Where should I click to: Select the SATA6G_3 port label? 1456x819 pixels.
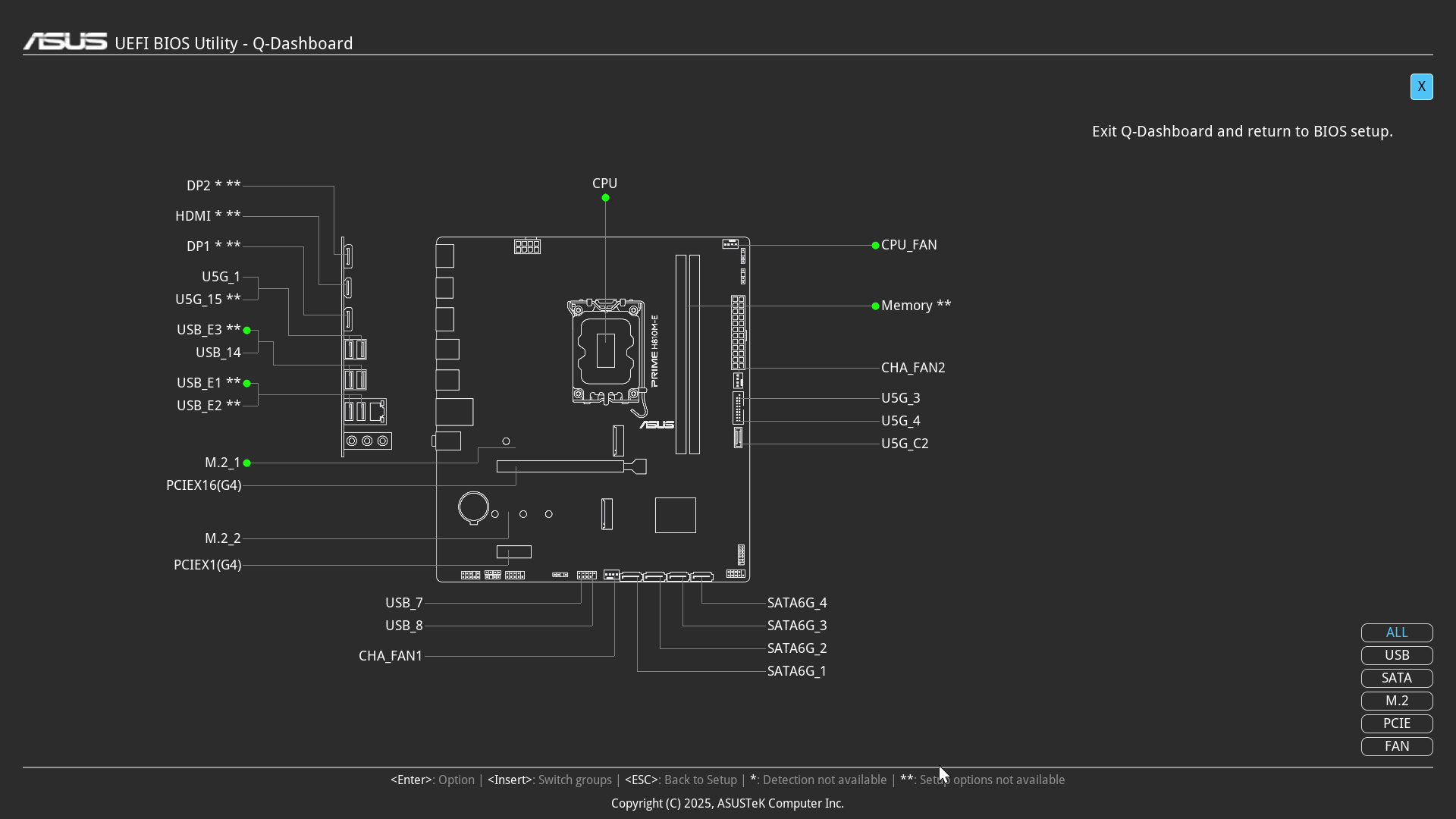(797, 626)
